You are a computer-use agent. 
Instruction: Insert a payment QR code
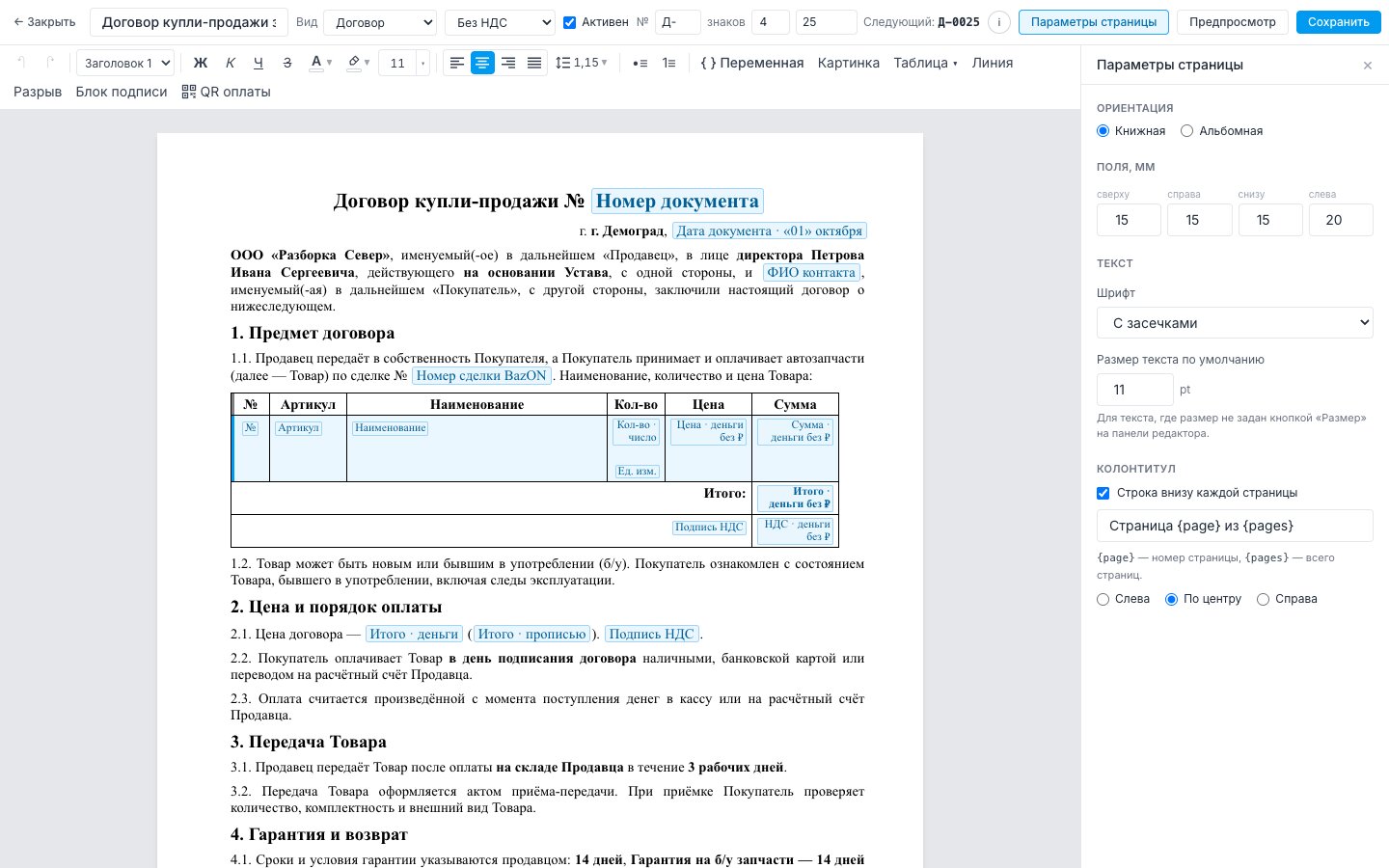click(227, 92)
